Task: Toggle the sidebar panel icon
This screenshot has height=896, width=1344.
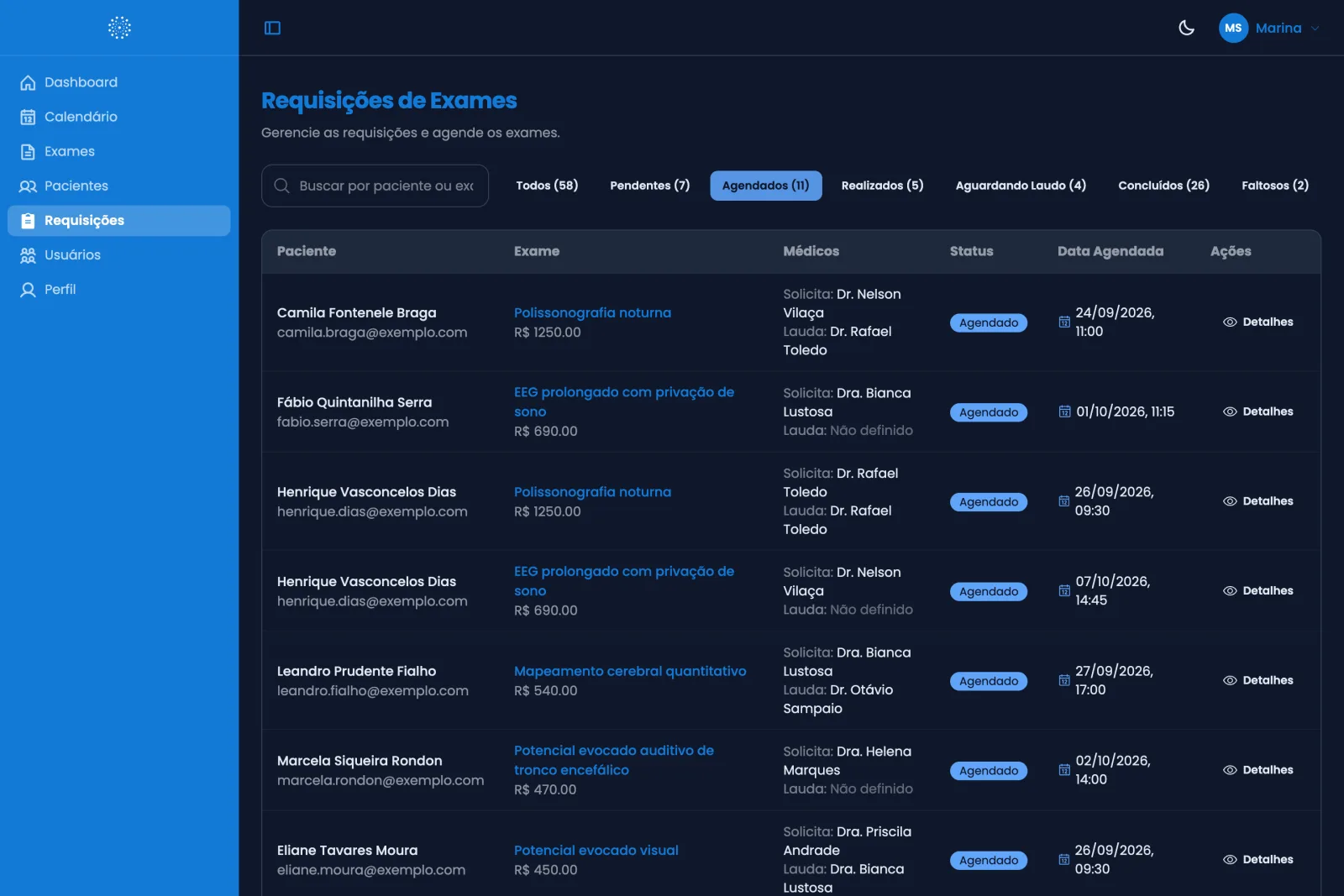Action: [x=272, y=28]
